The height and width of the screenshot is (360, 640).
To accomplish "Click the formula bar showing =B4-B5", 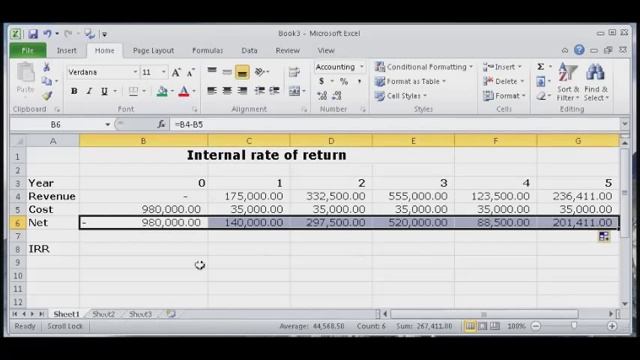I will click(395, 124).
